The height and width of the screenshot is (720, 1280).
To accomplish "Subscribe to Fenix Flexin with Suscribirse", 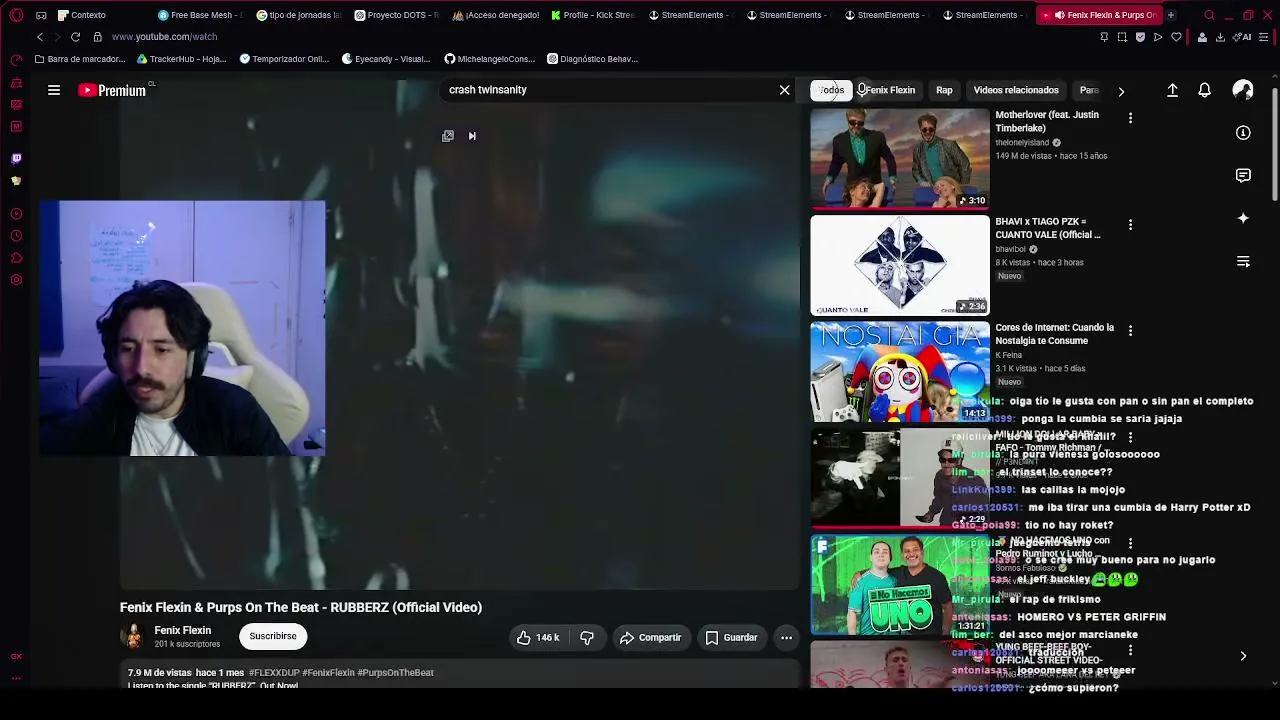I will (x=273, y=636).
